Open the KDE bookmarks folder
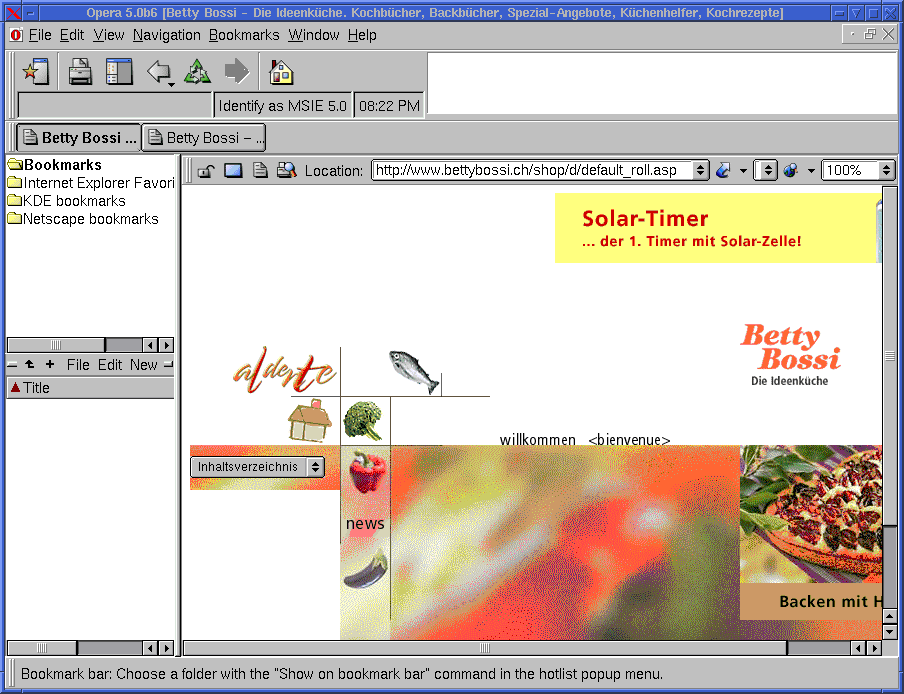Screen dimensions: 904x694 pyautogui.click(x=73, y=201)
